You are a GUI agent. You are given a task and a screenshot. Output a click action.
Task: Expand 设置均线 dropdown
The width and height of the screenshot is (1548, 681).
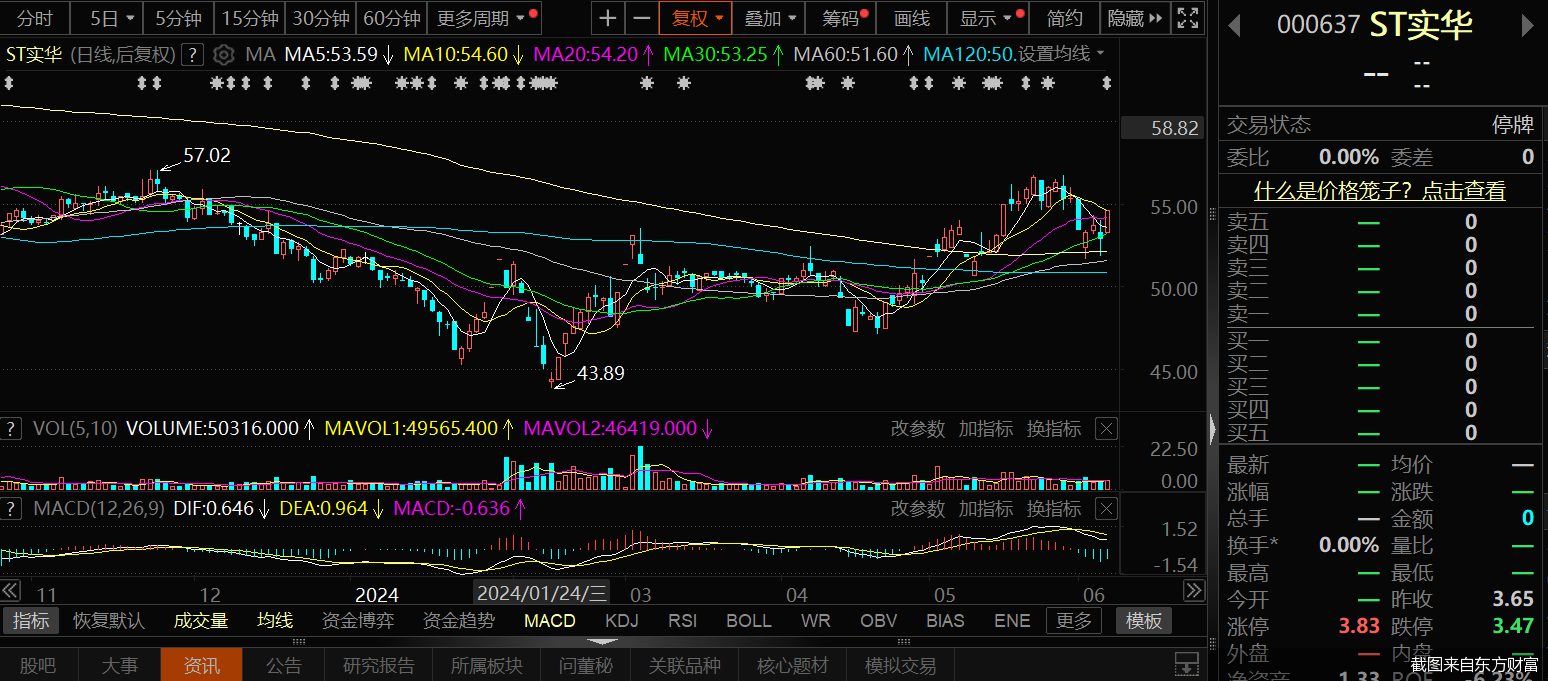[1061, 54]
